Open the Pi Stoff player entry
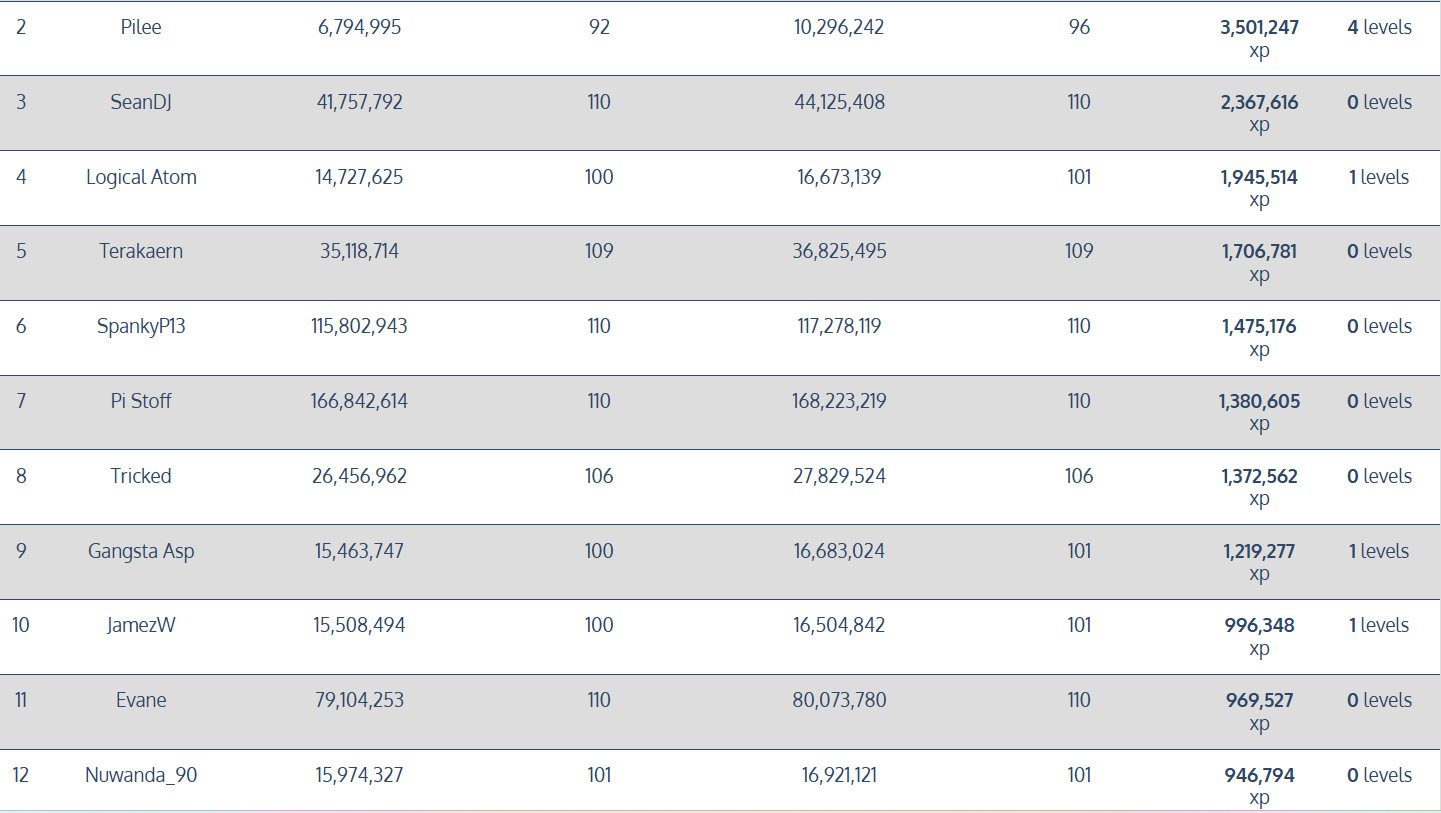 141,401
